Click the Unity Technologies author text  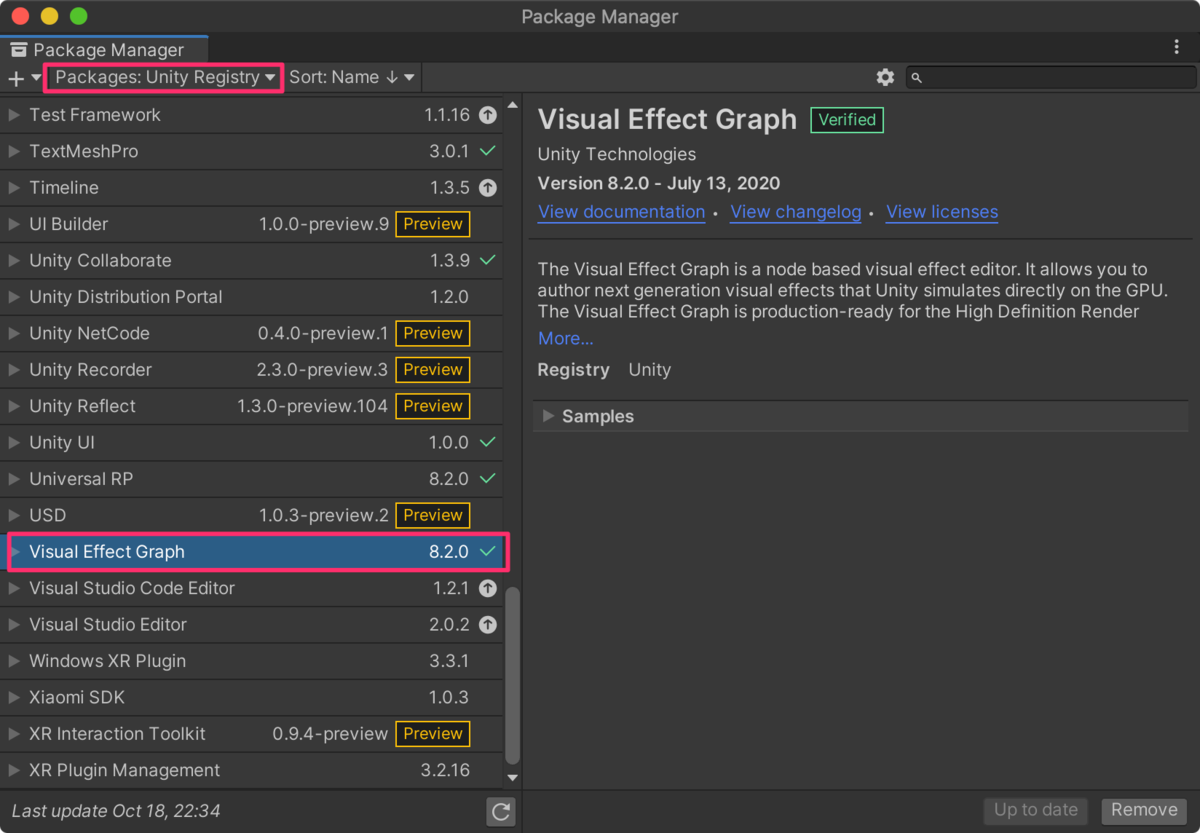tap(617, 154)
